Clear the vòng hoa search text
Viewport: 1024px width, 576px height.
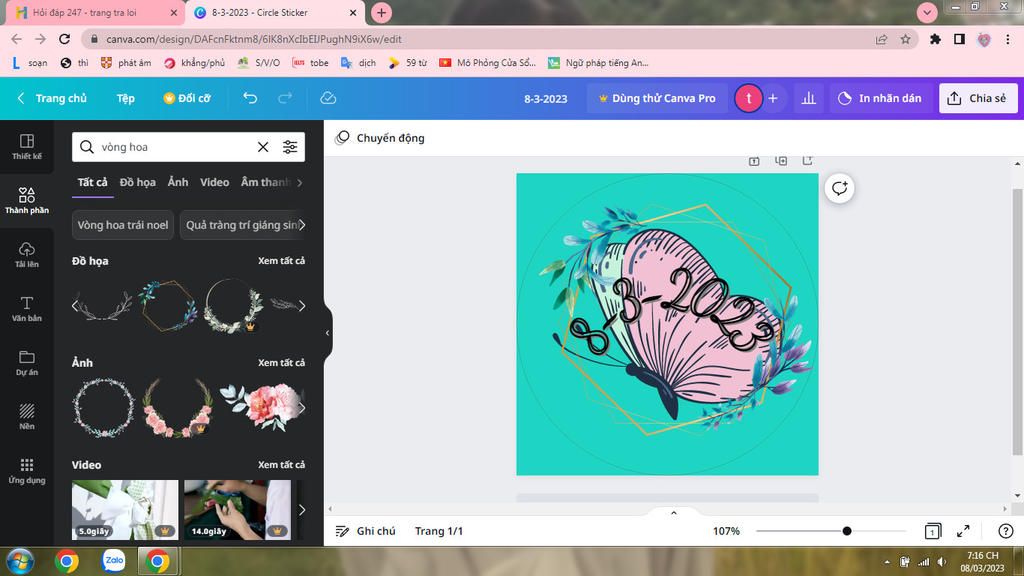click(263, 147)
